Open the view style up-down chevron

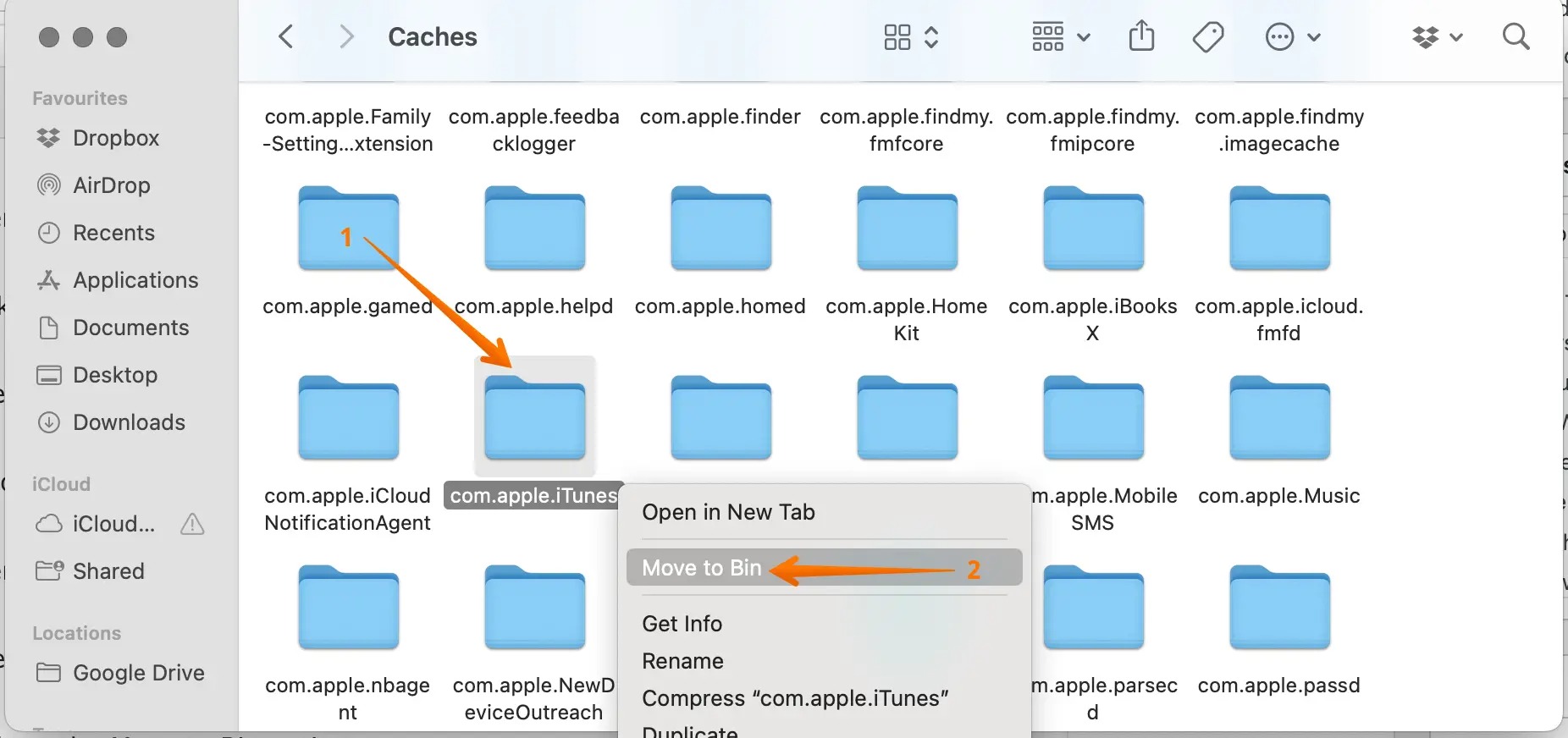pyautogui.click(x=931, y=37)
